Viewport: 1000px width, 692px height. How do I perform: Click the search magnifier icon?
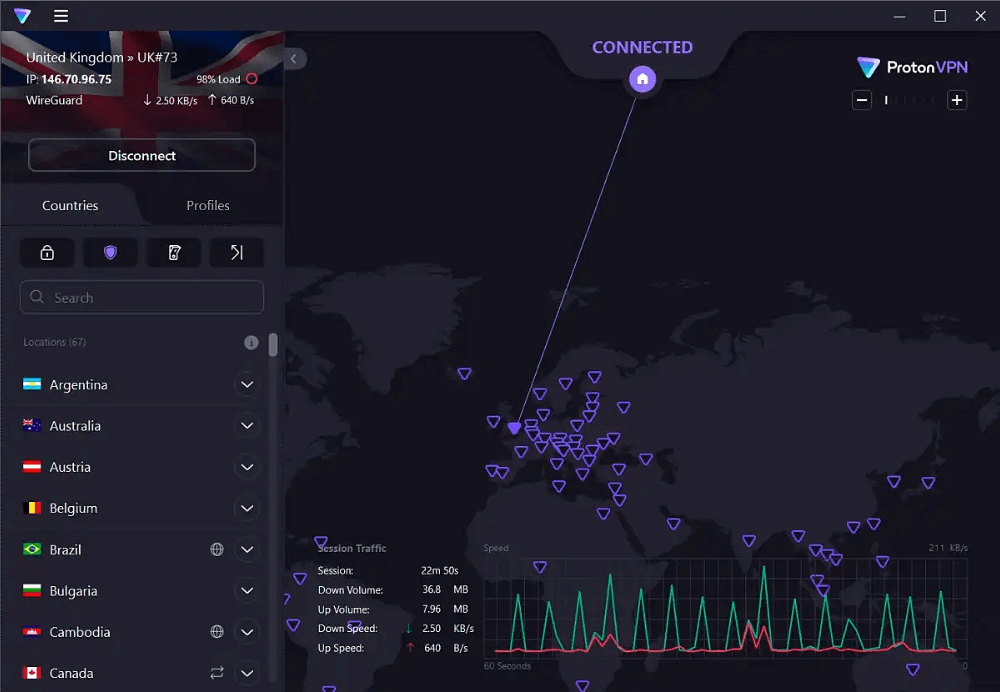pyautogui.click(x=37, y=297)
